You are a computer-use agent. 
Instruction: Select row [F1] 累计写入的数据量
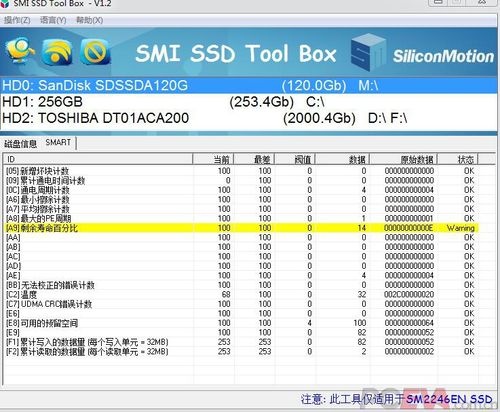(x=241, y=342)
